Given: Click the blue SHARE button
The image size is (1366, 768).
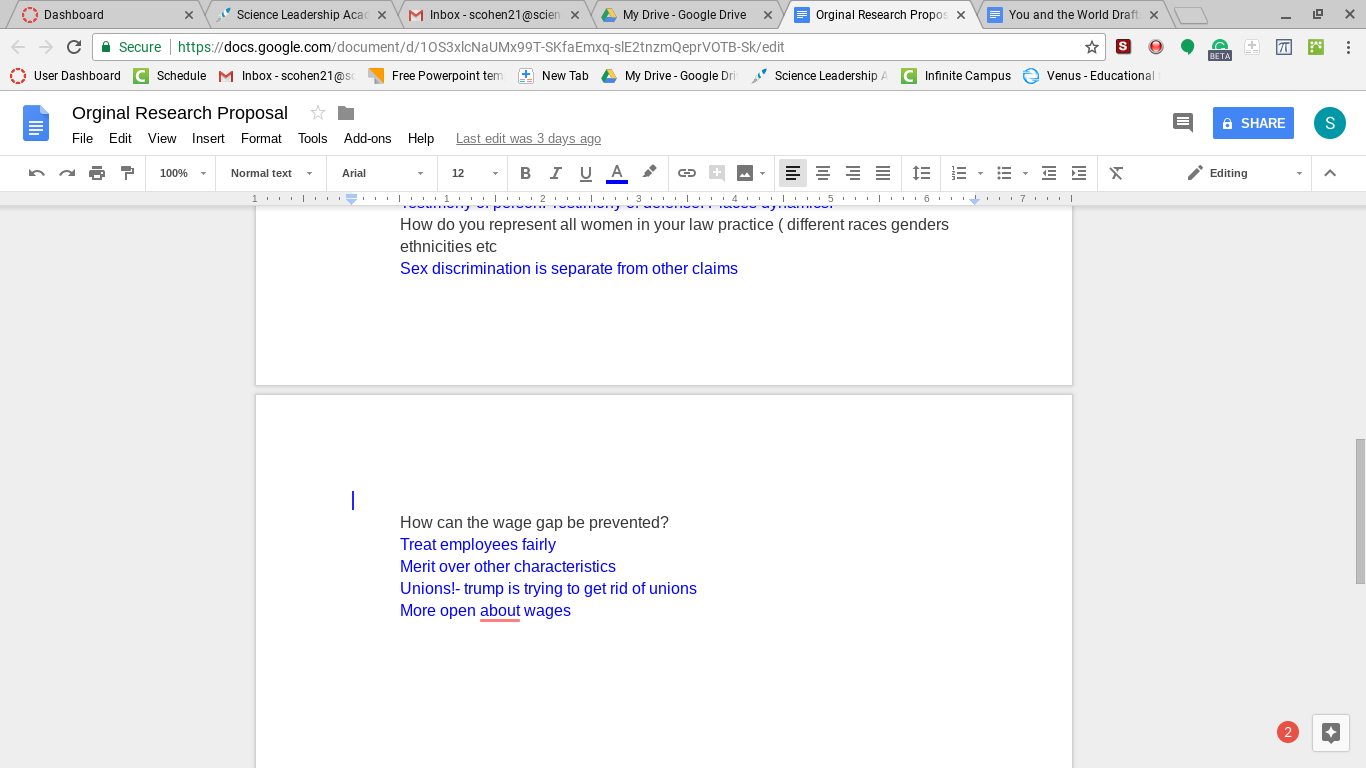Looking at the screenshot, I should [1253, 123].
